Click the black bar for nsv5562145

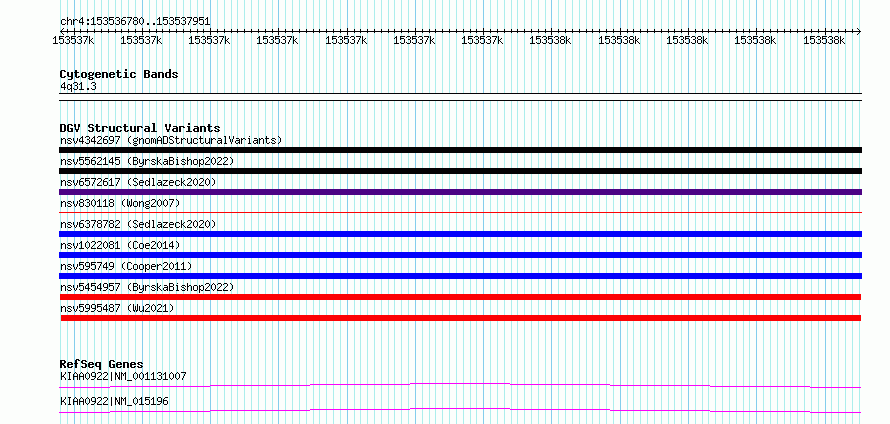(x=460, y=171)
